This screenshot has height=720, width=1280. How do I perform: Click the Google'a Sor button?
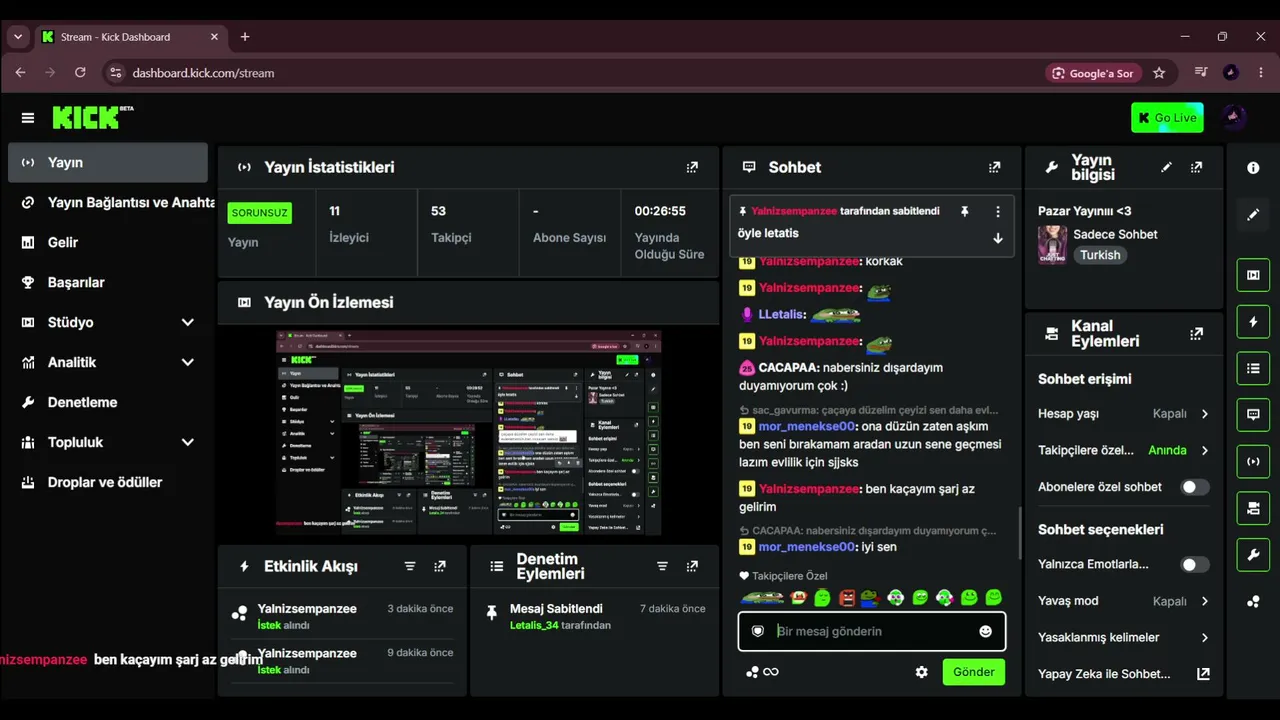1092,73
